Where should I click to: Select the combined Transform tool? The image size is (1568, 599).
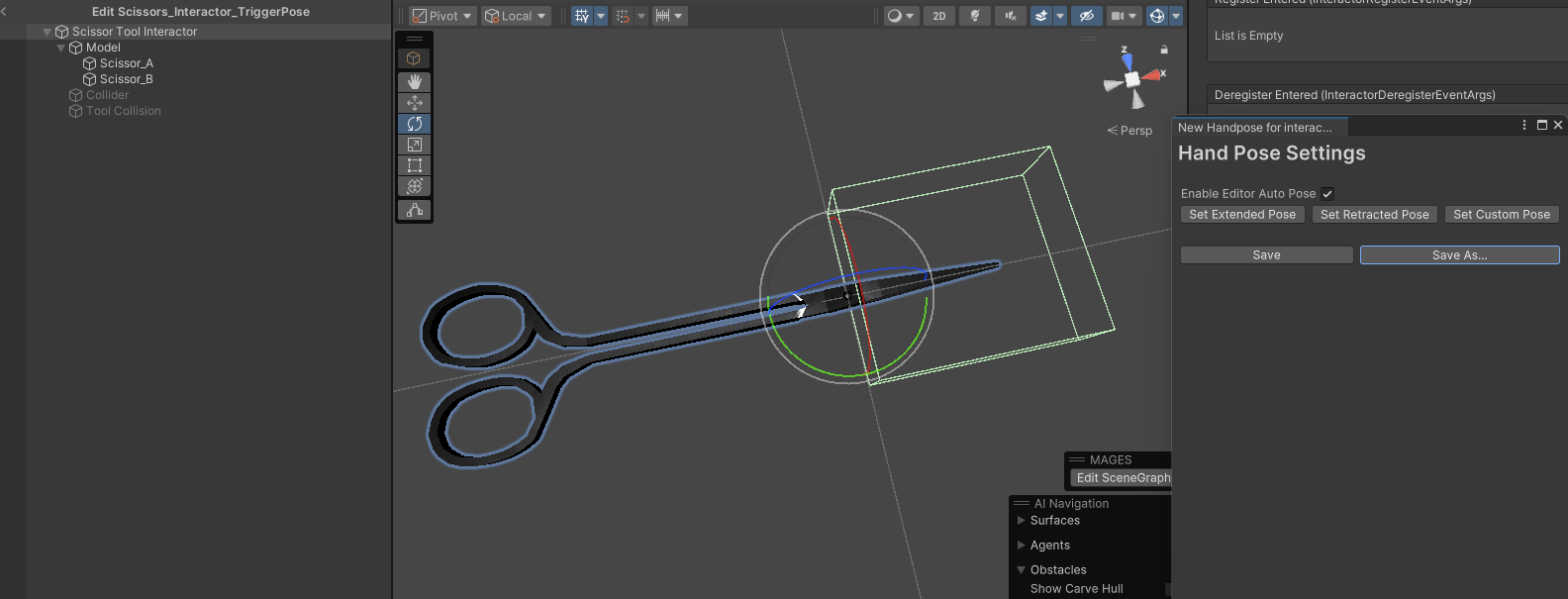(414, 186)
